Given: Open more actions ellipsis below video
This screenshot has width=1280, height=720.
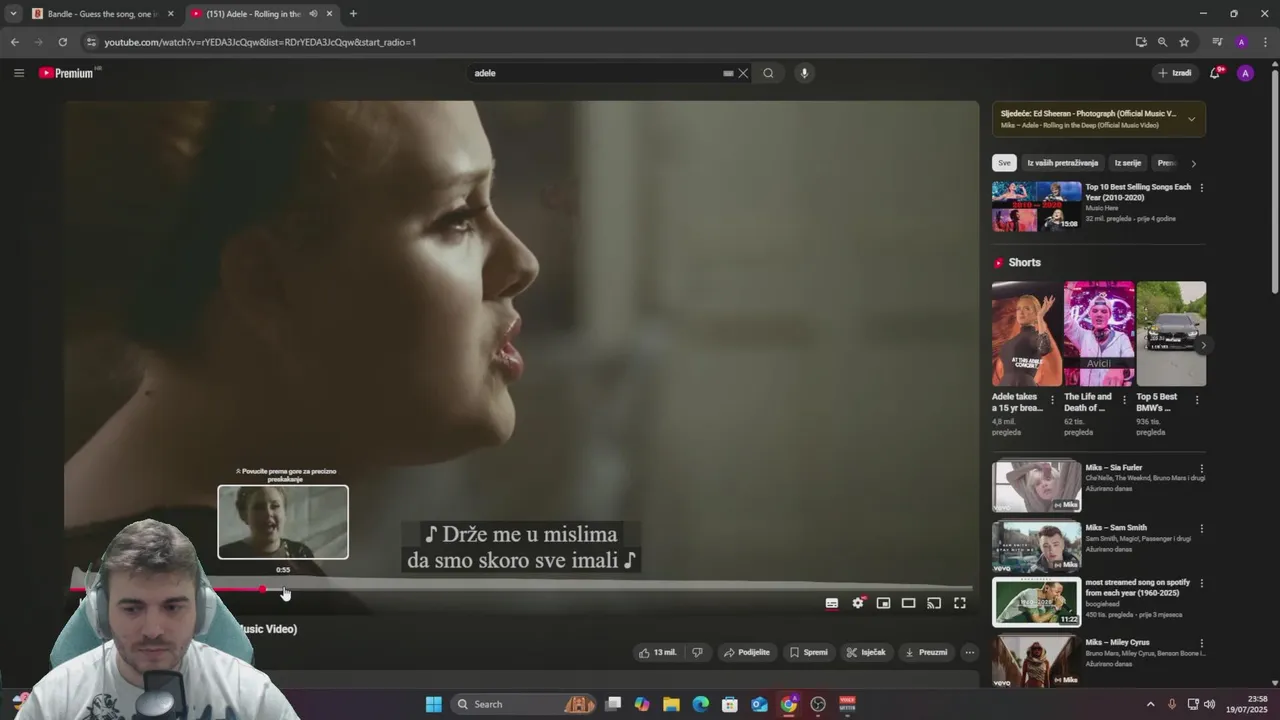Looking at the screenshot, I should (969, 652).
